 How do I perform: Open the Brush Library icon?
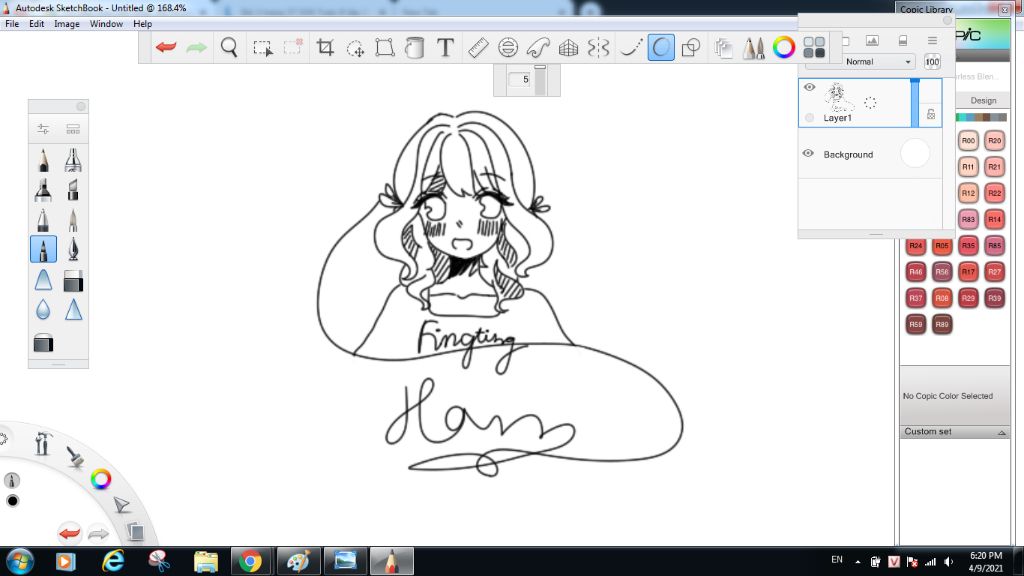[x=73, y=129]
